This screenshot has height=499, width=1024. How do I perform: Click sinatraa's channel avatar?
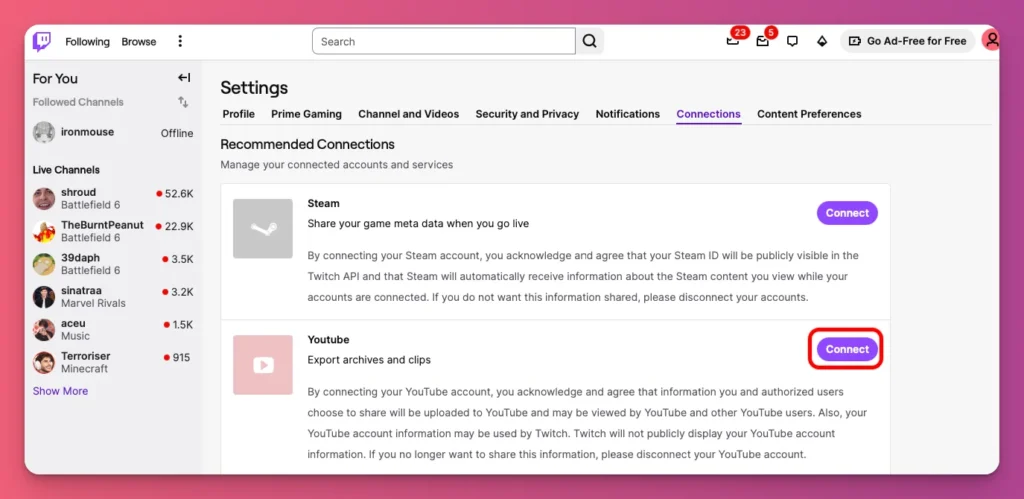pyautogui.click(x=44, y=297)
